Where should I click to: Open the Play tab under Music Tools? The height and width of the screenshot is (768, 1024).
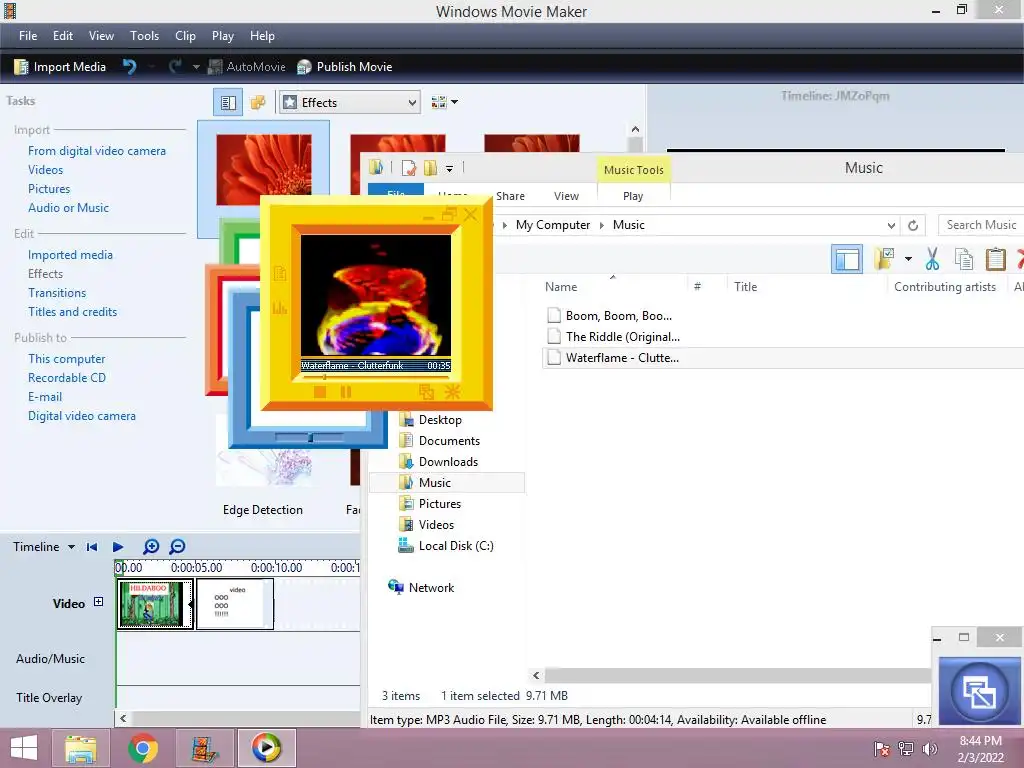[x=633, y=196]
